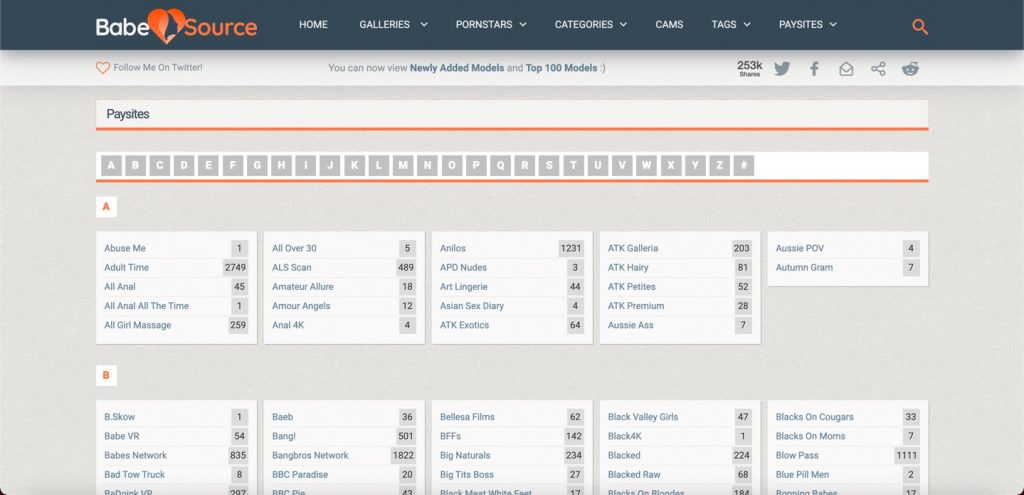Open the Blue Pill Men paysite link
Screen dimensions: 1024x495
(802, 475)
